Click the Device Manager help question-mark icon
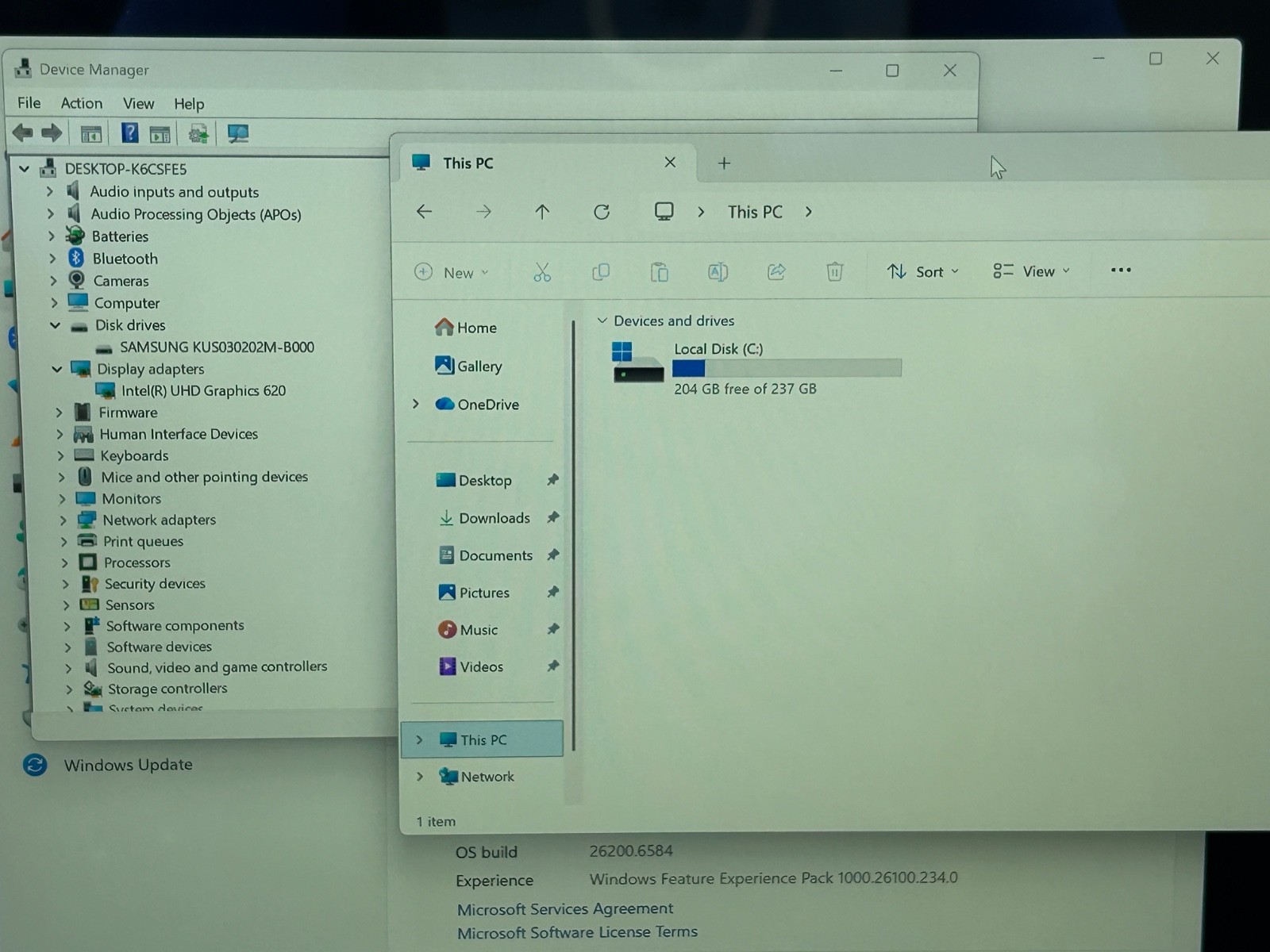 point(130,132)
